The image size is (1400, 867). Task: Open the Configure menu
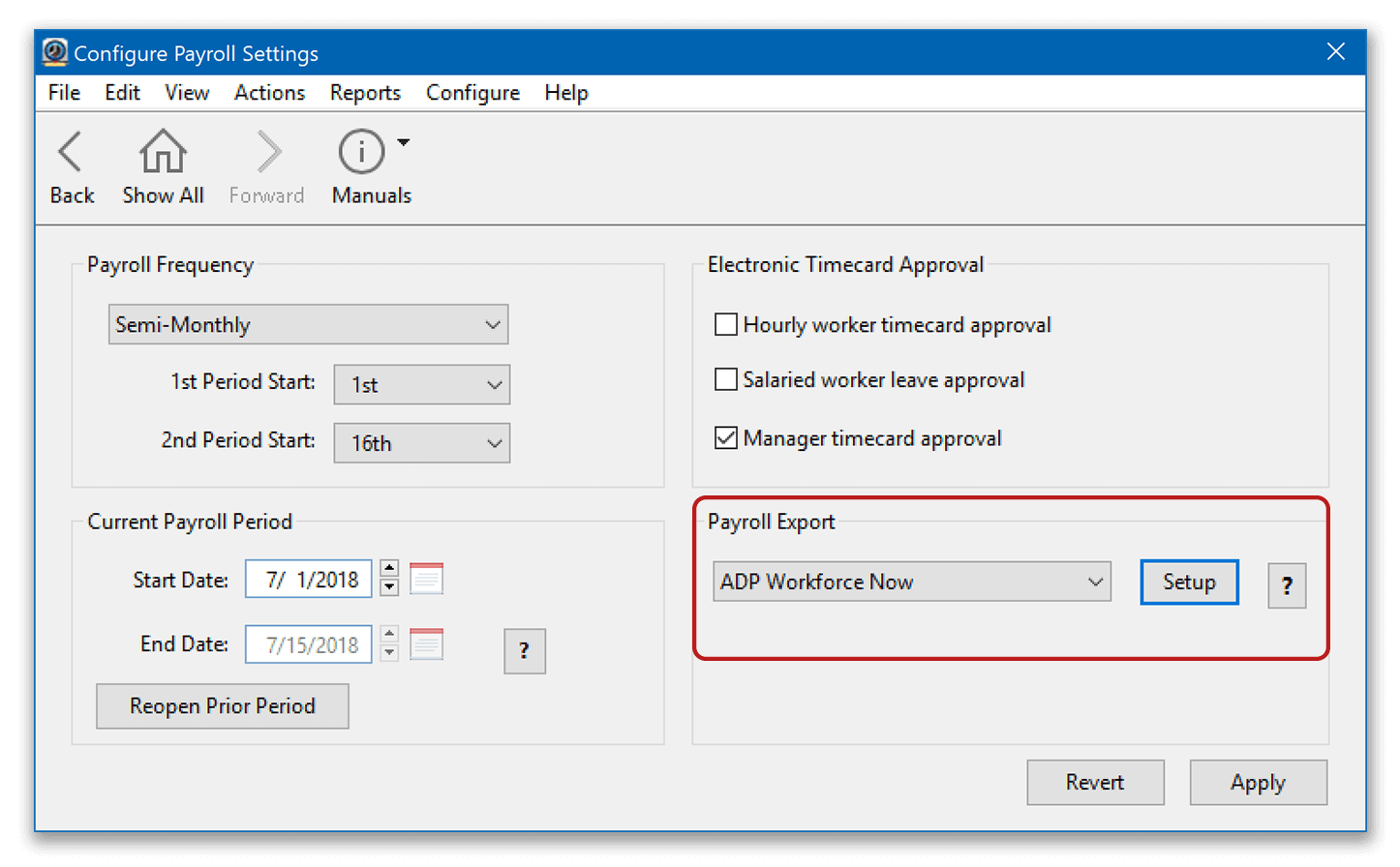(x=472, y=93)
